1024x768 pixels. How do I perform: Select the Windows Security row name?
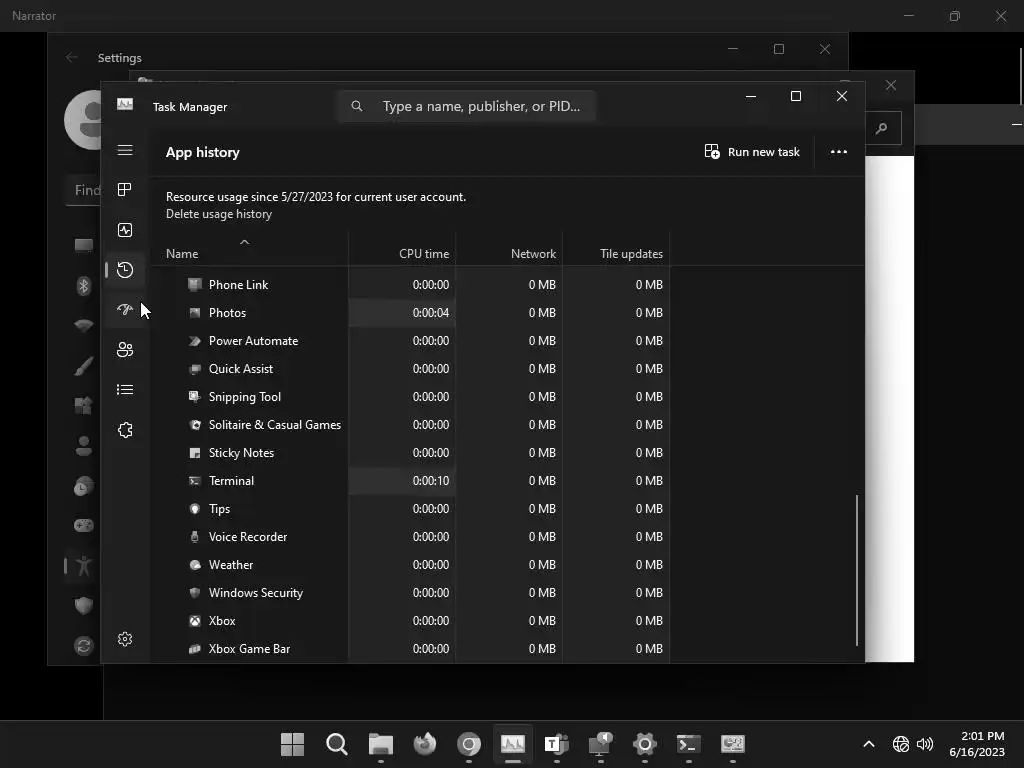[255, 592]
